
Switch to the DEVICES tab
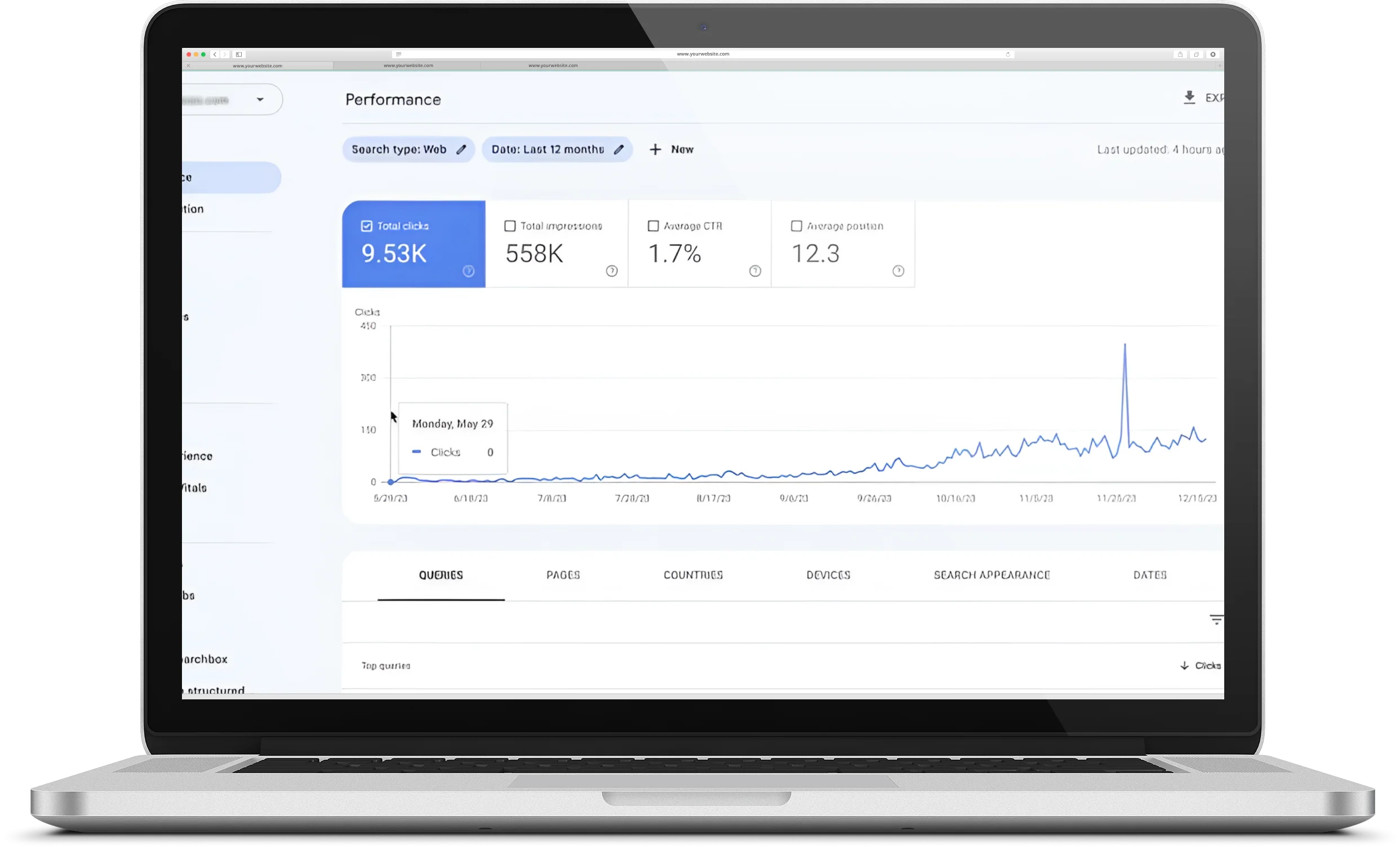coord(828,575)
